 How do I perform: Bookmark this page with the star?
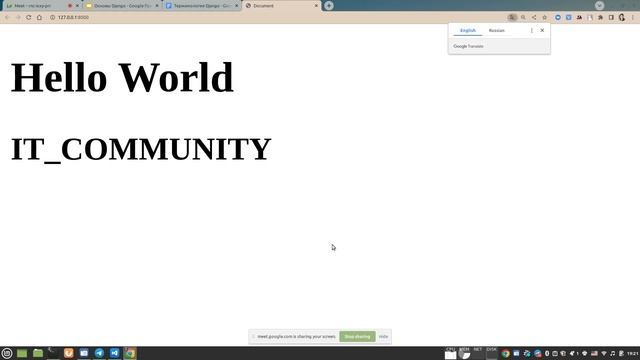544,18
